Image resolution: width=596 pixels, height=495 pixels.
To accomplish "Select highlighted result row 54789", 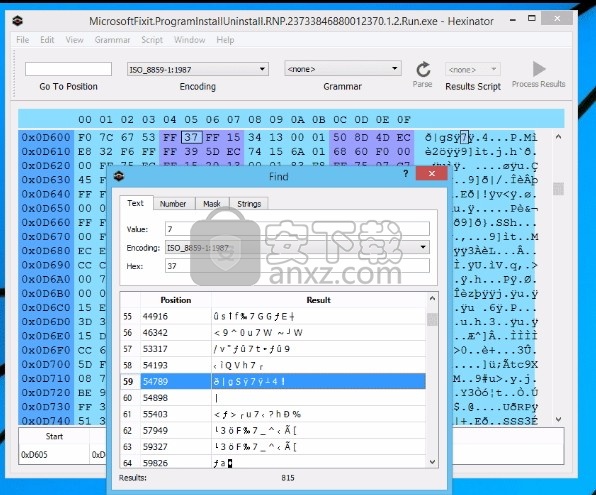I will pyautogui.click(x=273, y=381).
